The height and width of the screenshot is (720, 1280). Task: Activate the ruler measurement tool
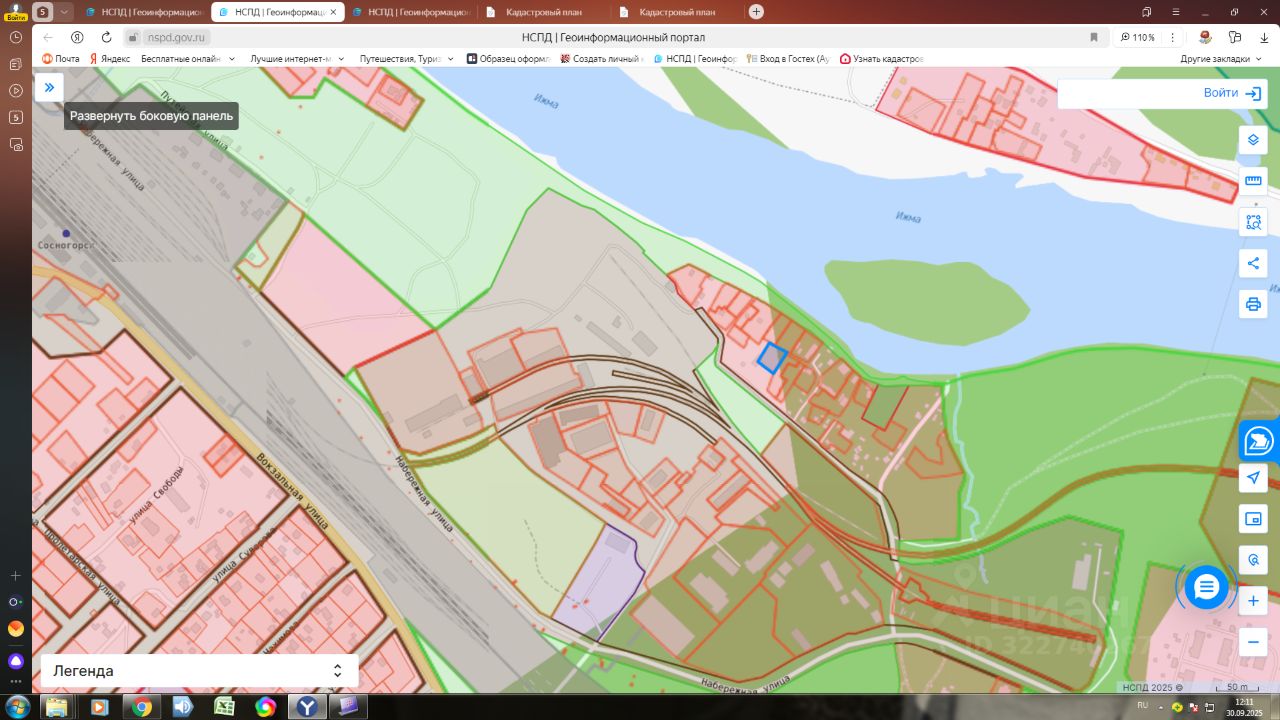click(x=1253, y=181)
